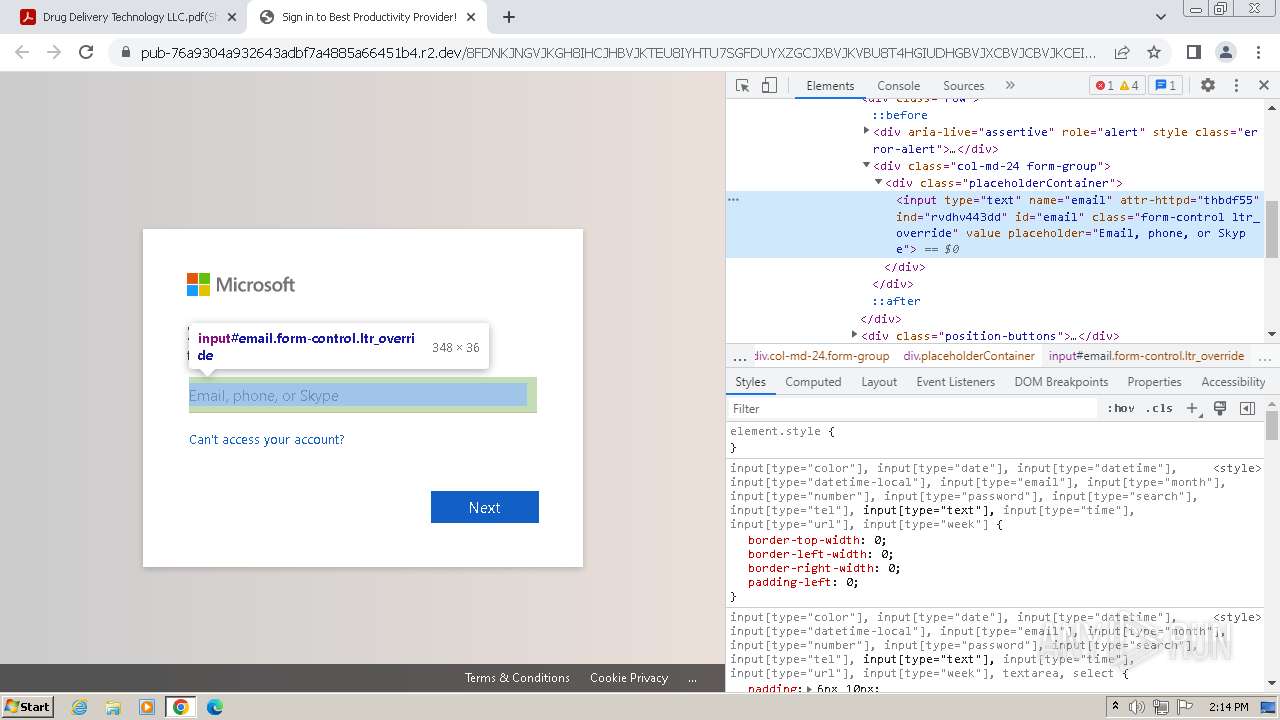1280x720 pixels.
Task: Reload the current page
Action: point(86,52)
